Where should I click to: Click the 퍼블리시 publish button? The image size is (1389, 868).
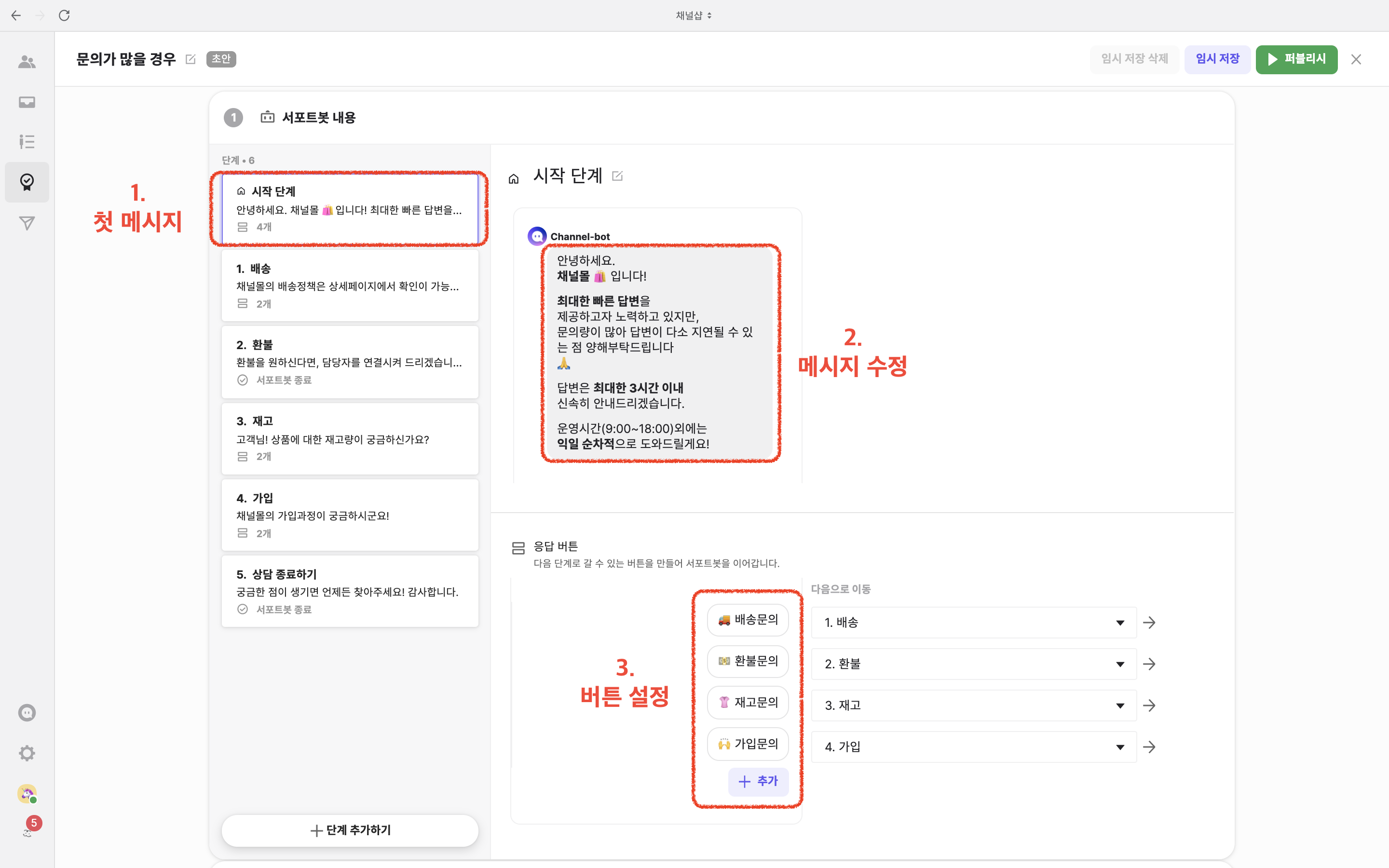coord(1296,59)
